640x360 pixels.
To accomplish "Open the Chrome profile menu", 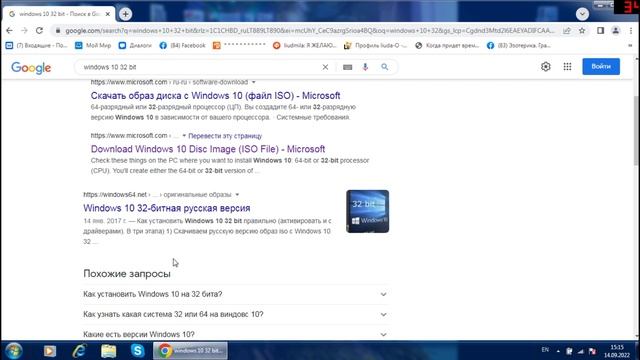I will click(616, 31).
